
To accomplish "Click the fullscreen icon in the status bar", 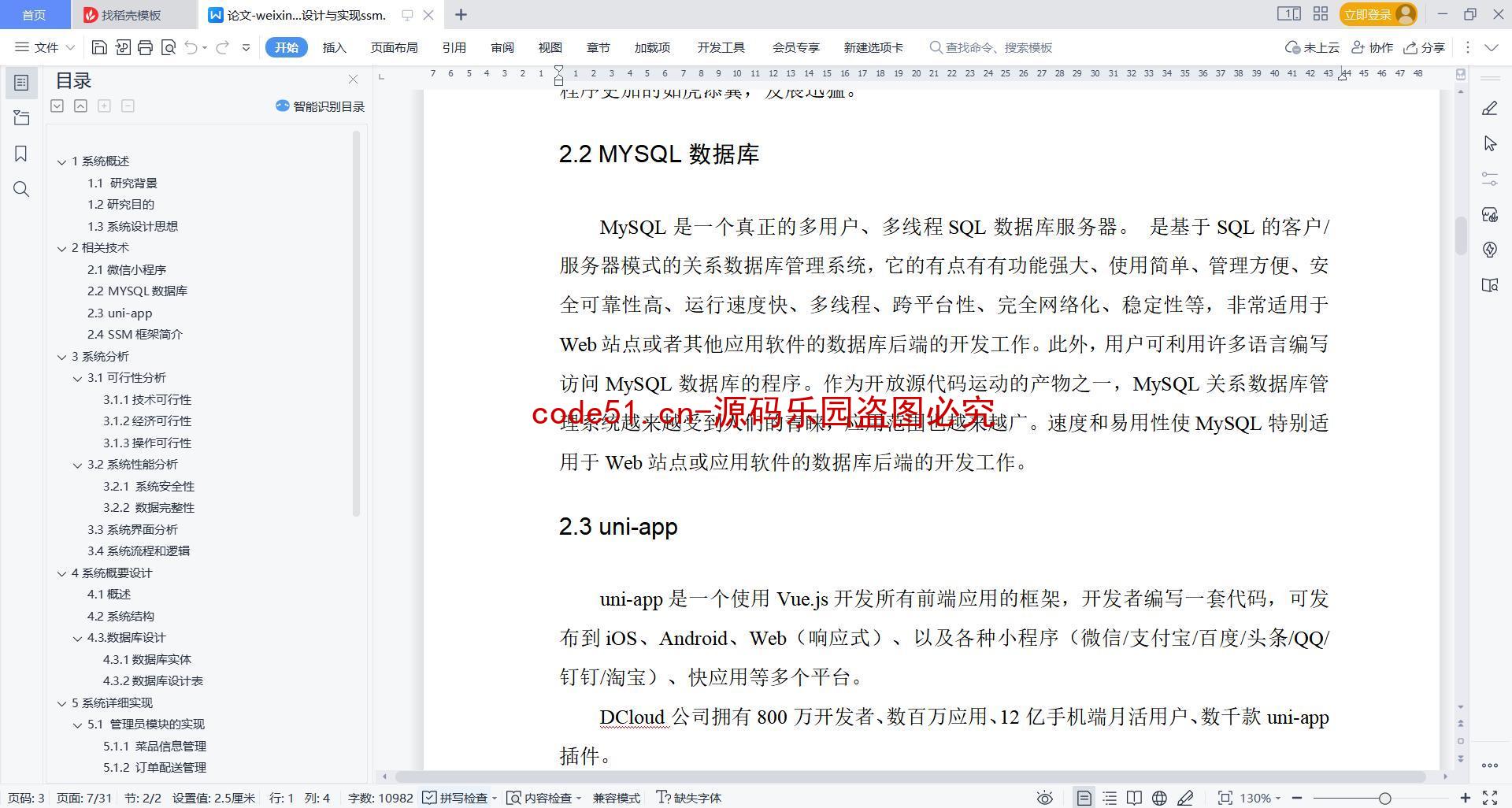I will point(1490,798).
